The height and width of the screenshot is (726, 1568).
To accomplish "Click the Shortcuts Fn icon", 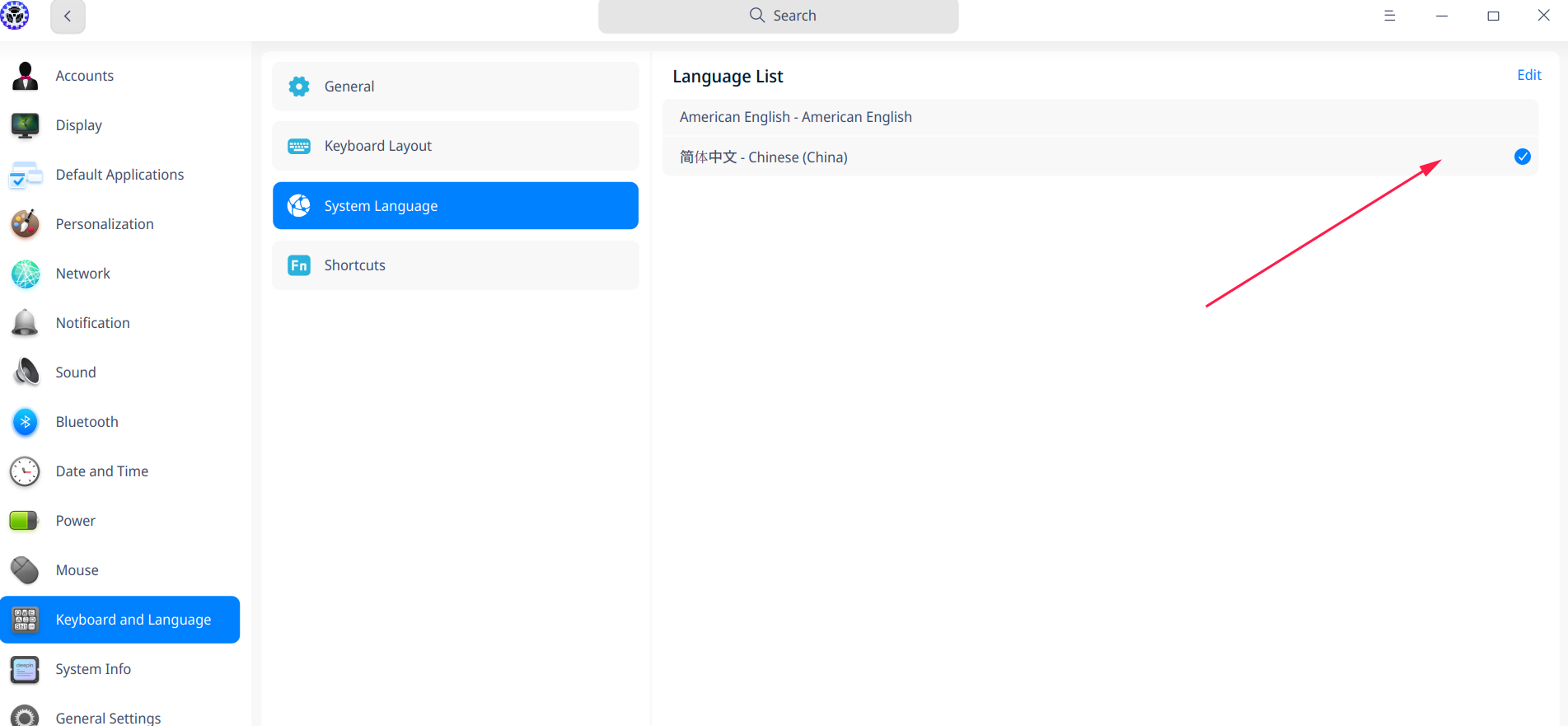I will 299,265.
